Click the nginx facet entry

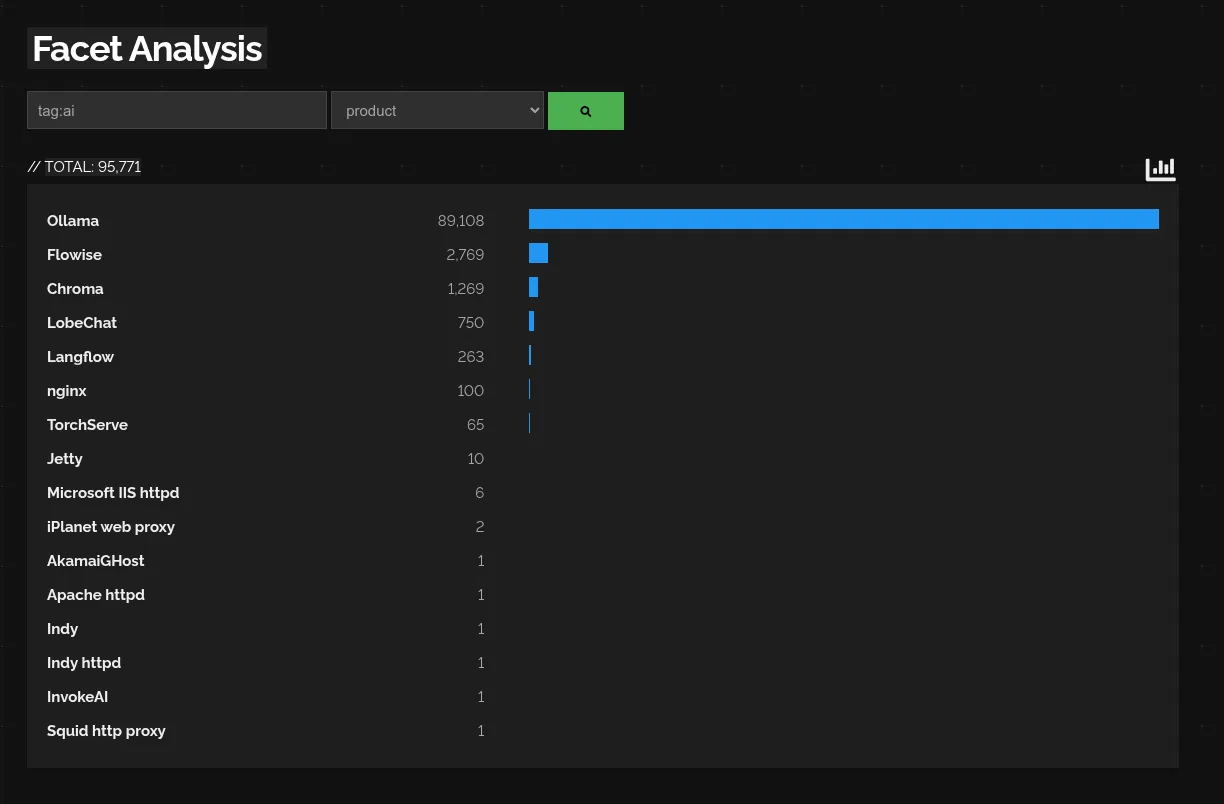click(66, 391)
